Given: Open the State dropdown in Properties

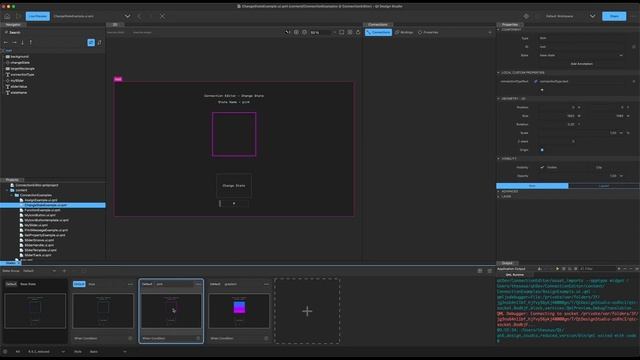Looking at the screenshot, I should tap(580, 55).
